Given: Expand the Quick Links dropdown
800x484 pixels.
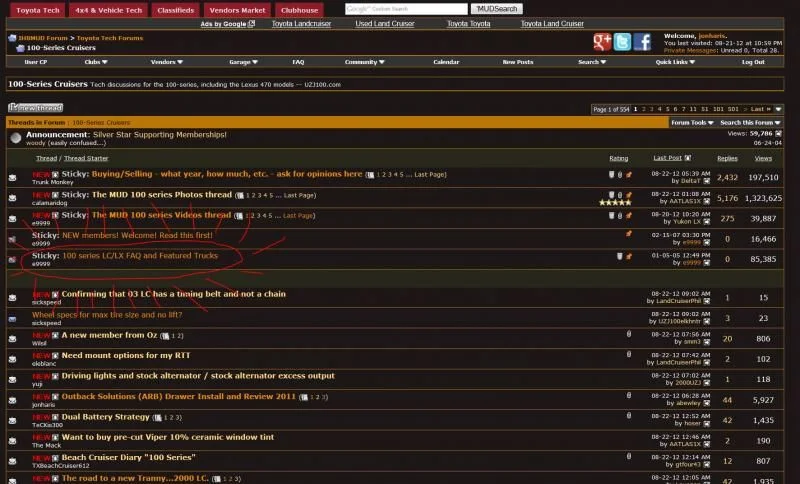Looking at the screenshot, I should (675, 62).
